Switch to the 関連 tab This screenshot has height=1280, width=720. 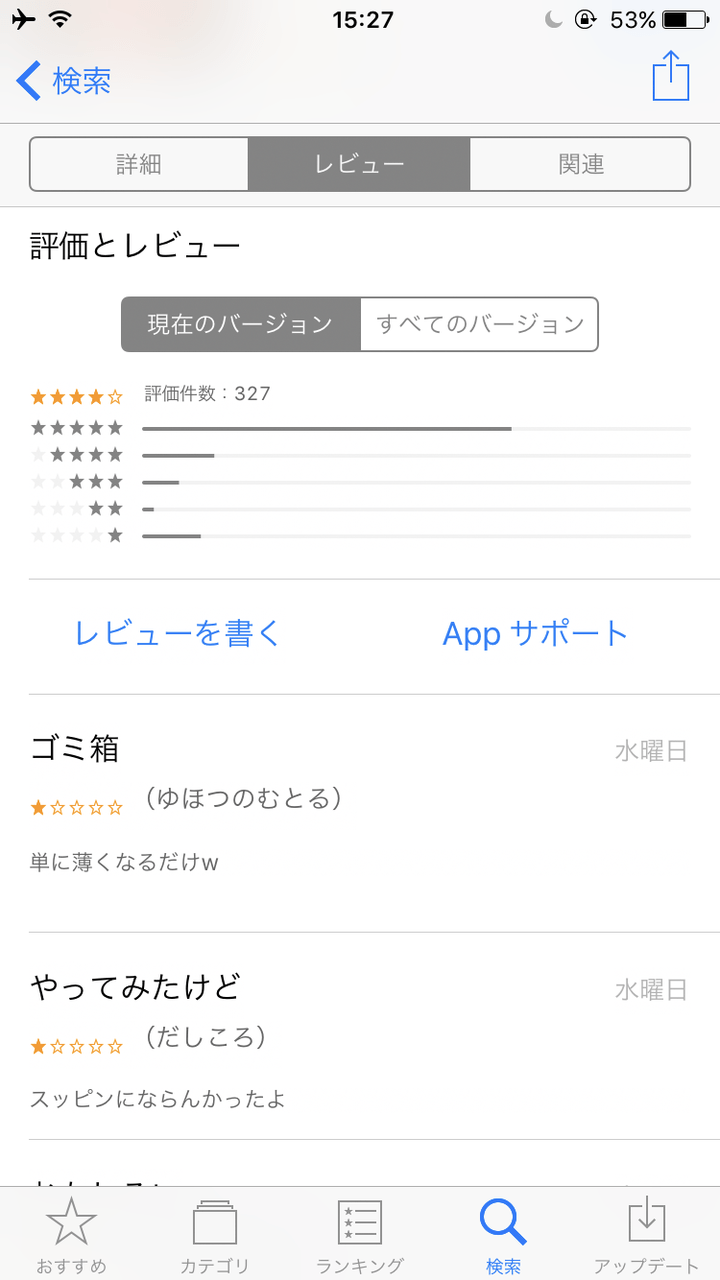tap(580, 164)
